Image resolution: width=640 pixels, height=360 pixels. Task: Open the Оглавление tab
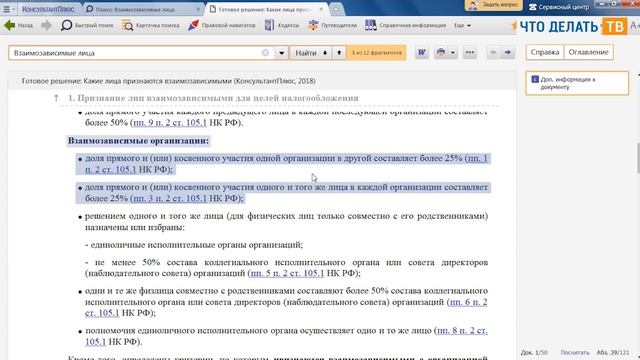[x=589, y=52]
